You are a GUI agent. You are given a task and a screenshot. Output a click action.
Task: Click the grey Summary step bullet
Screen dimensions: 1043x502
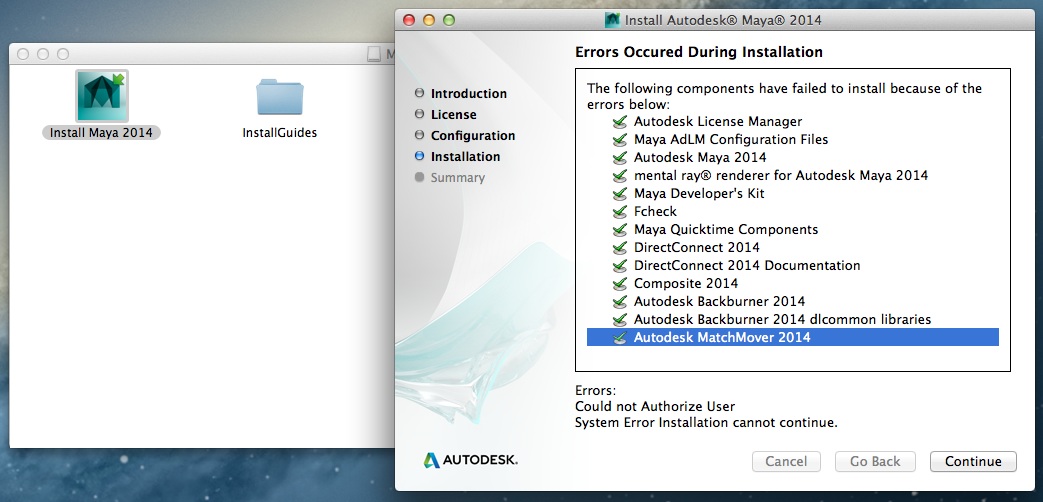tap(419, 177)
